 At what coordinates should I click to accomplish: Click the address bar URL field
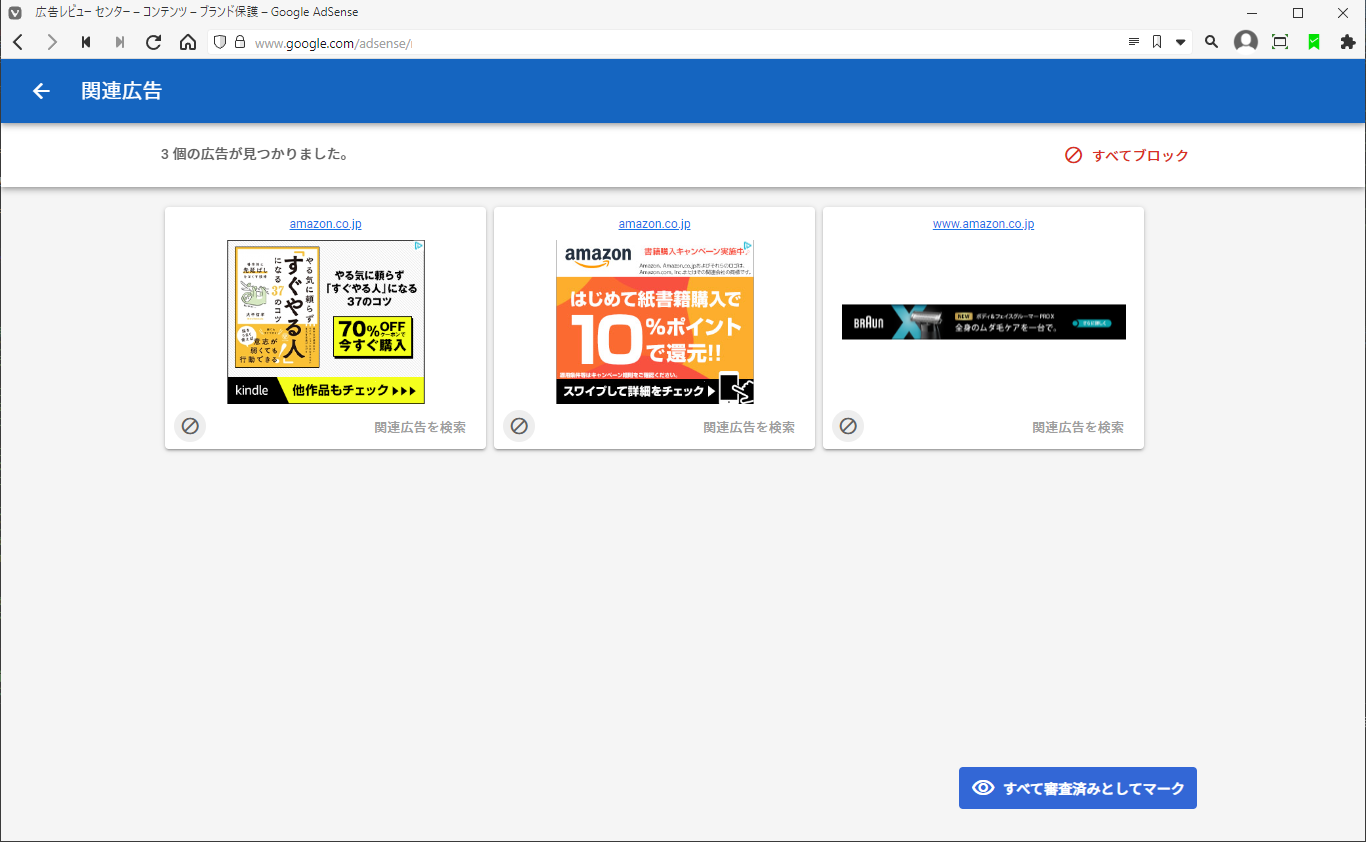pos(684,43)
